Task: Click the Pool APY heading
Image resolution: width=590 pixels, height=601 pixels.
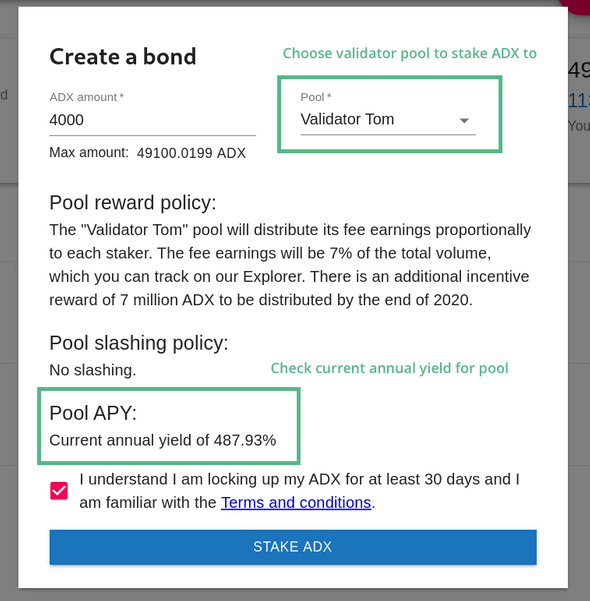Action: point(93,413)
